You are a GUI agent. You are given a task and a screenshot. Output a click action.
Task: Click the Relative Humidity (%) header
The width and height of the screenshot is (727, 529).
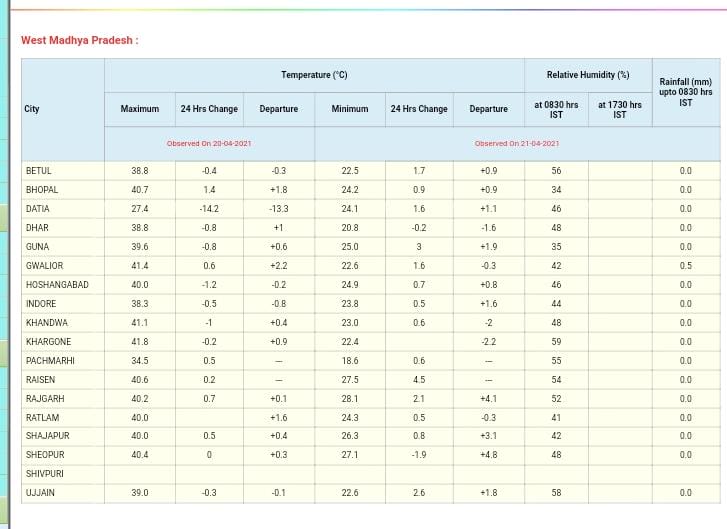pos(587,75)
